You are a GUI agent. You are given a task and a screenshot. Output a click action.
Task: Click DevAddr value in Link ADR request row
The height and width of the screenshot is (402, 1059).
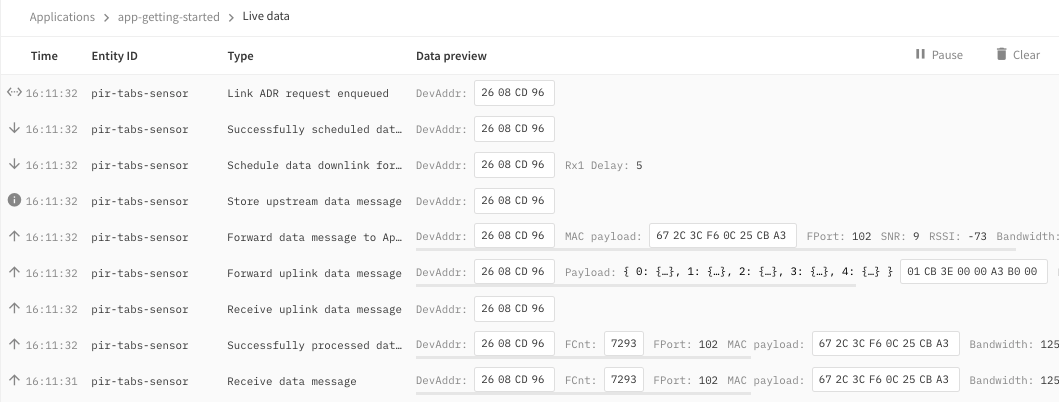pos(513,93)
